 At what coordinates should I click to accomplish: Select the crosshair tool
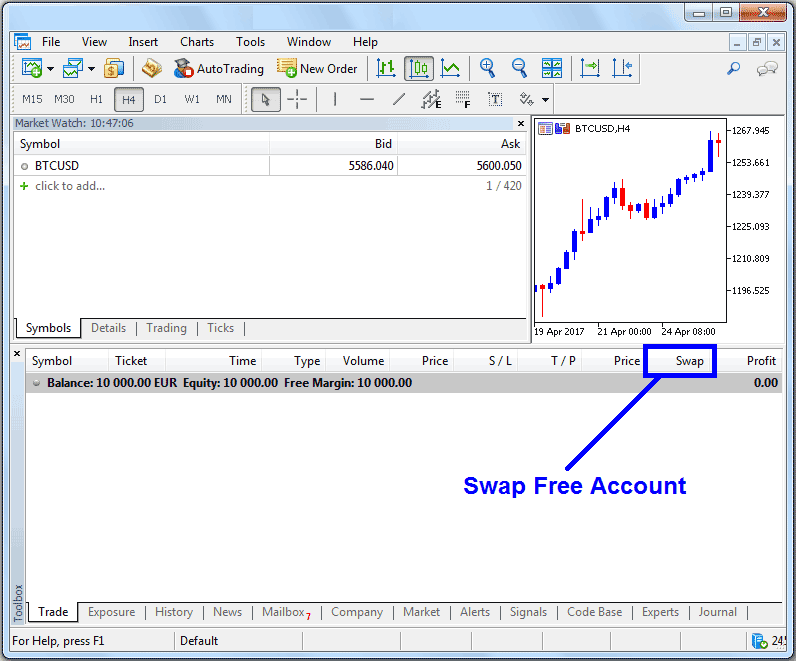tap(297, 100)
